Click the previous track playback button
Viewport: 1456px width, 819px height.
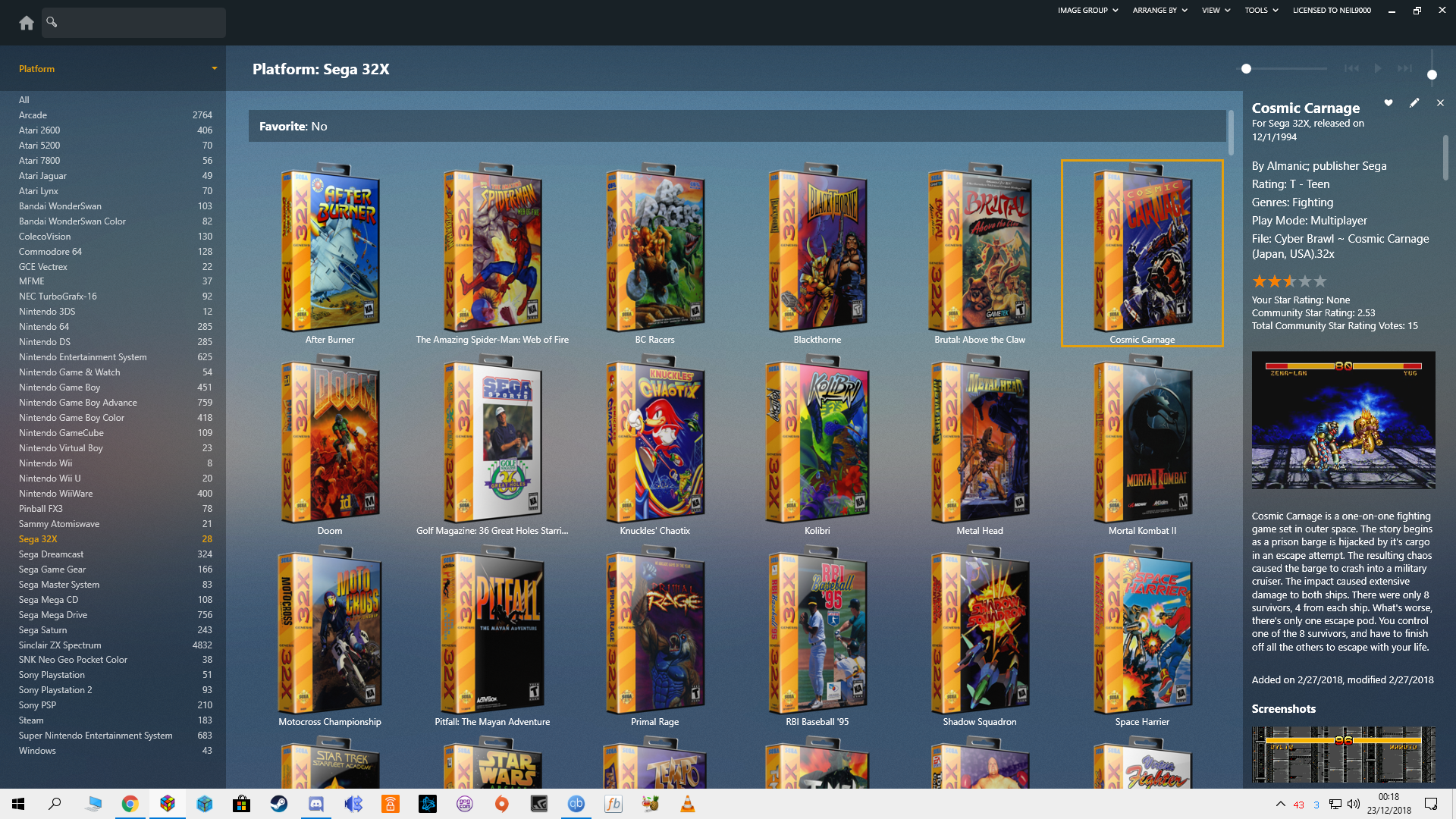click(1351, 68)
